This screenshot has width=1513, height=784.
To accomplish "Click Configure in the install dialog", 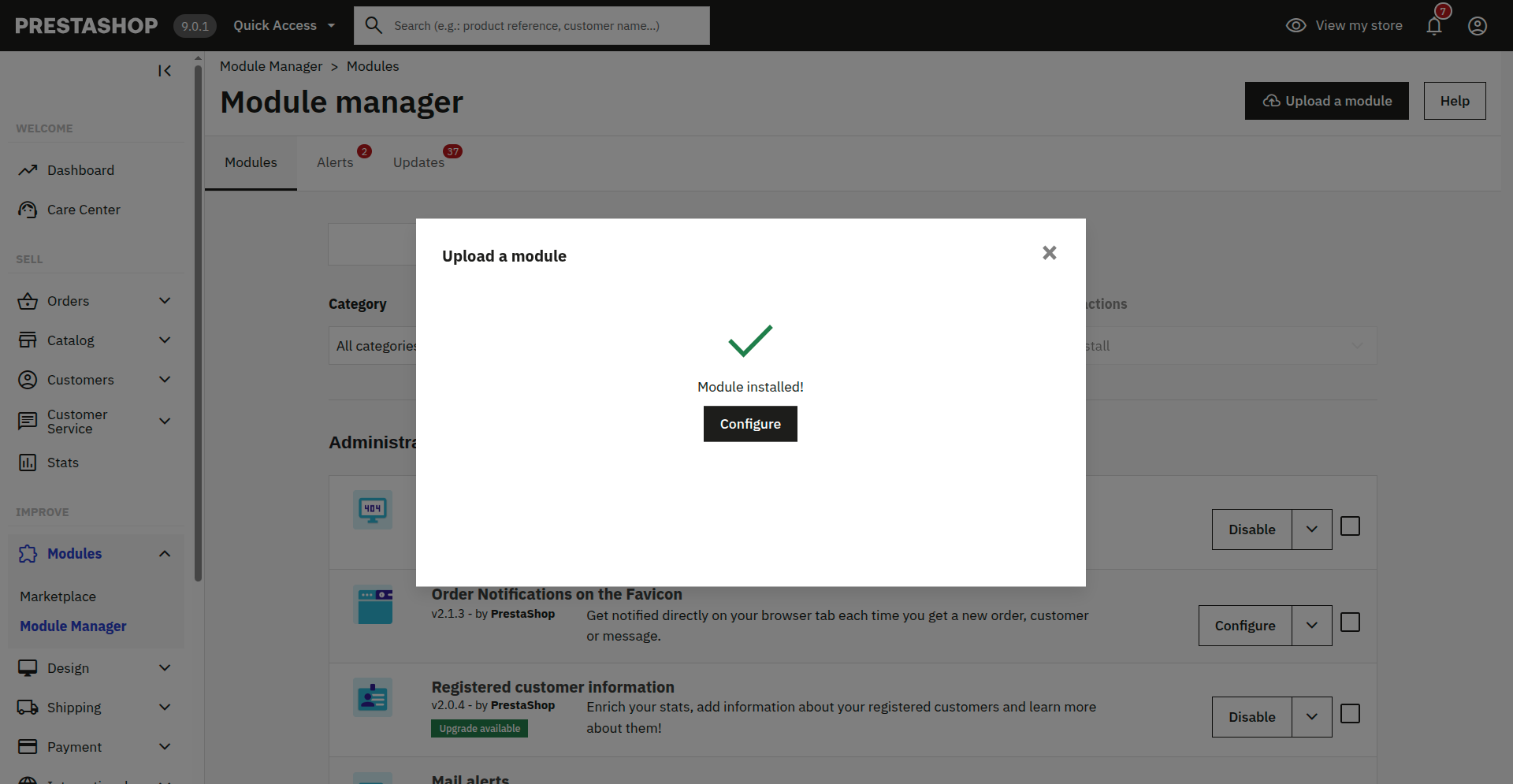I will click(750, 424).
